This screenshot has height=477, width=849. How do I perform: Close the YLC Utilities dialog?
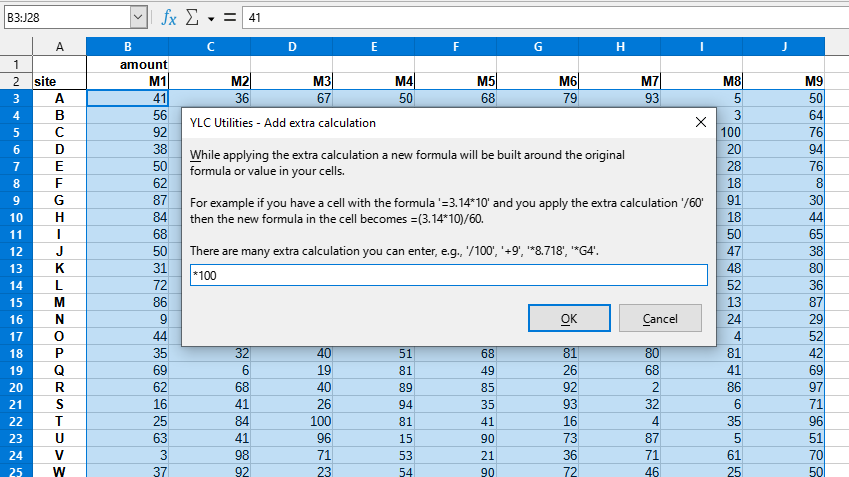point(701,122)
